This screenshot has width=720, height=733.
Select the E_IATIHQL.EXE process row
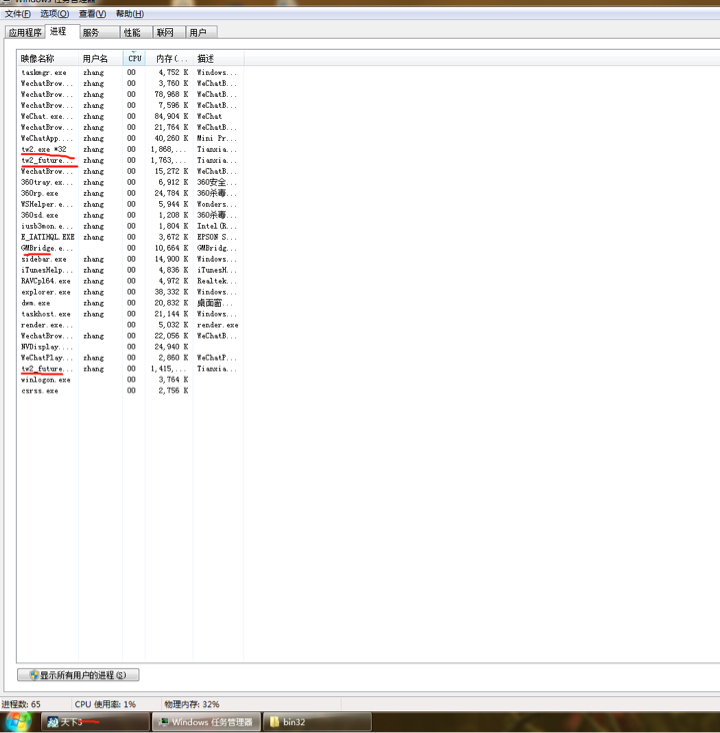130,237
